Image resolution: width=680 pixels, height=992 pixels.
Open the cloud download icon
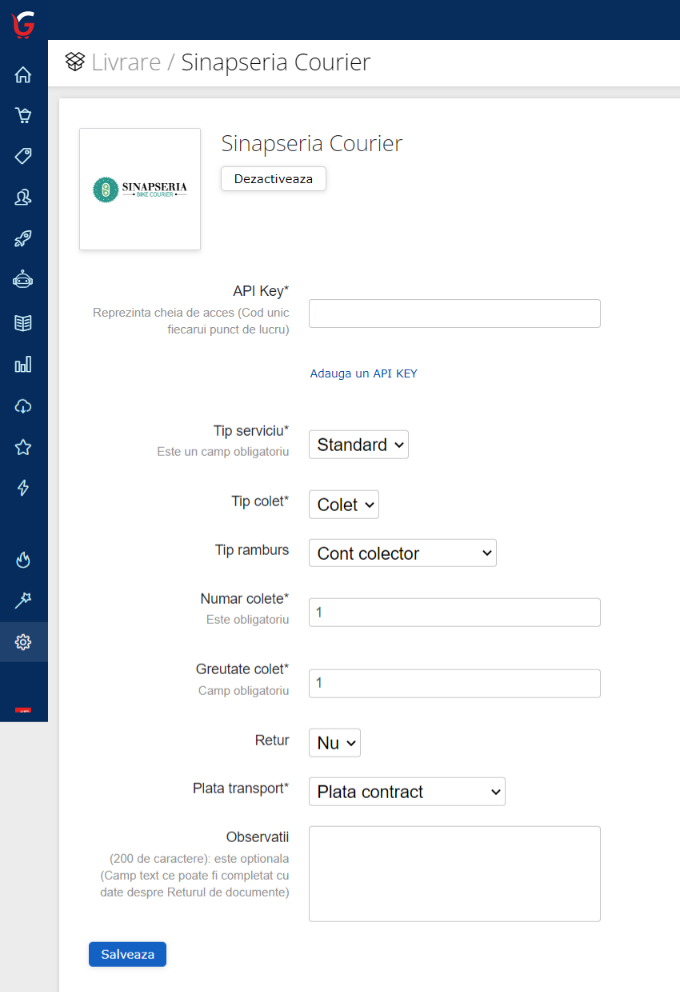pyautogui.click(x=23, y=405)
